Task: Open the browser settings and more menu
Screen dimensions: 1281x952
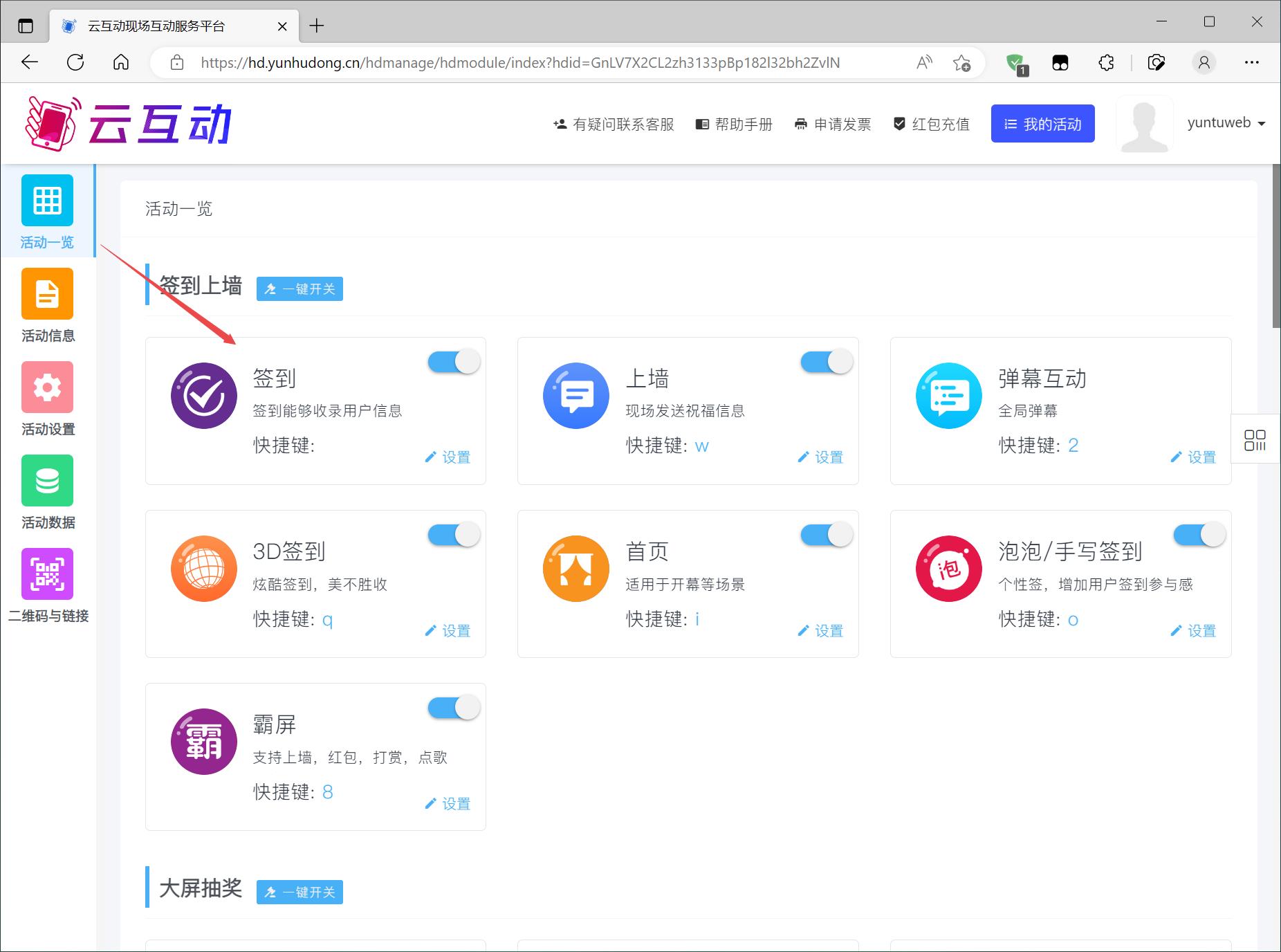Action: pos(1251,62)
